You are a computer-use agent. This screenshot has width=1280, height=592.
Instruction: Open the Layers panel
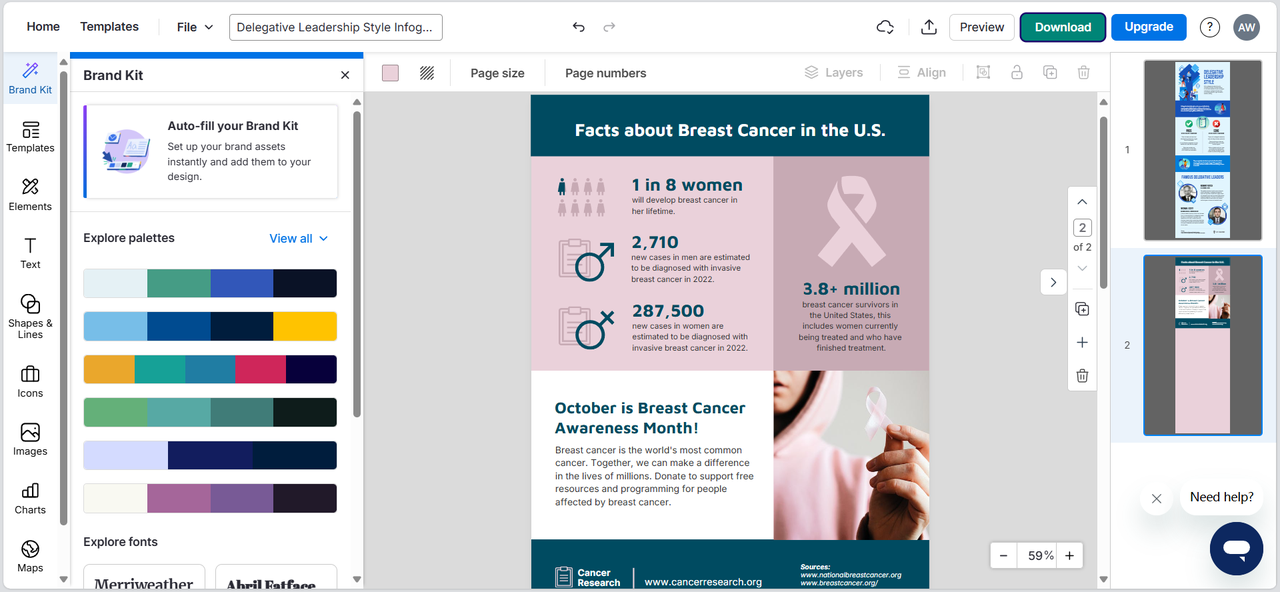834,72
